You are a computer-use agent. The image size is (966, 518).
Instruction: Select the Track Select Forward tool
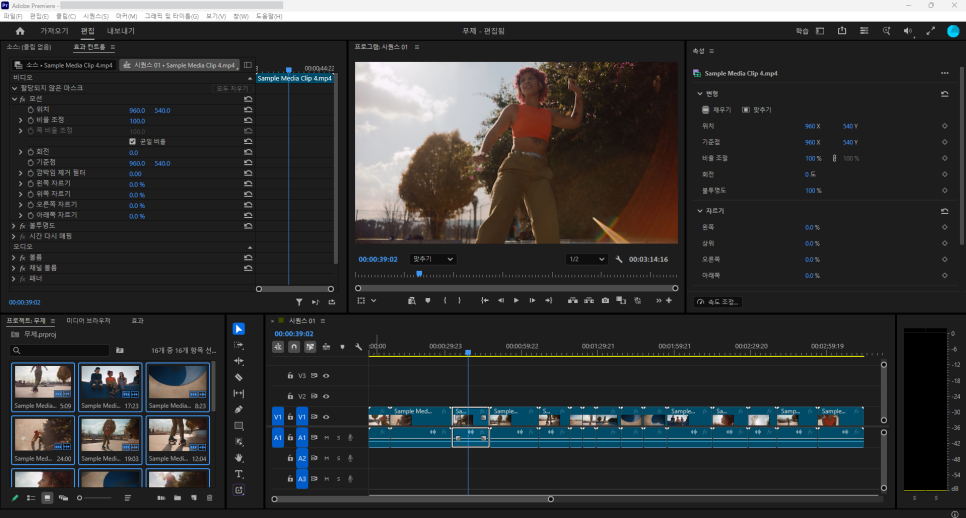pos(238,345)
